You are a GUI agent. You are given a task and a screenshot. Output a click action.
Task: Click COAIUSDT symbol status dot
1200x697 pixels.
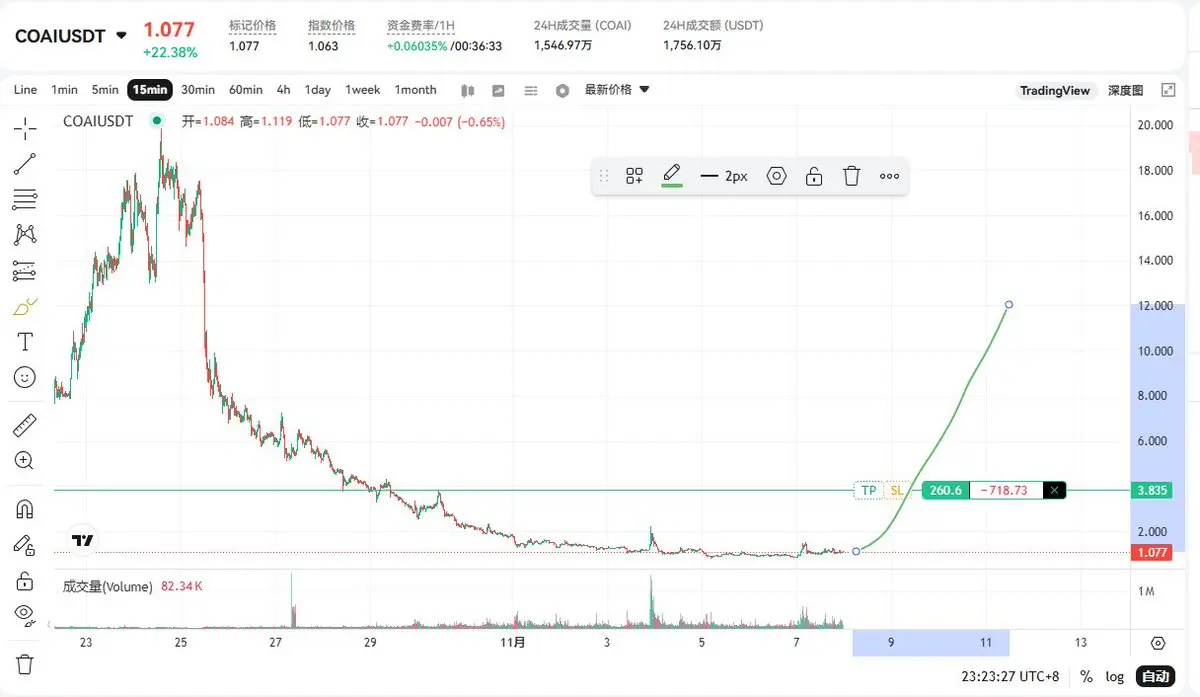pos(157,121)
